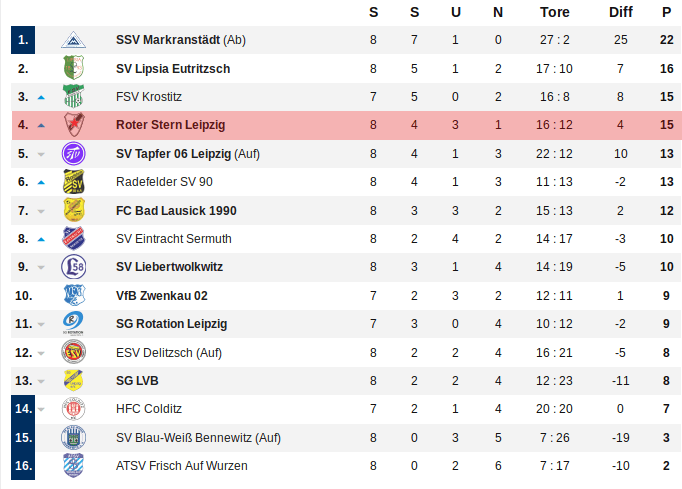Click the Tore column header

(555, 12)
